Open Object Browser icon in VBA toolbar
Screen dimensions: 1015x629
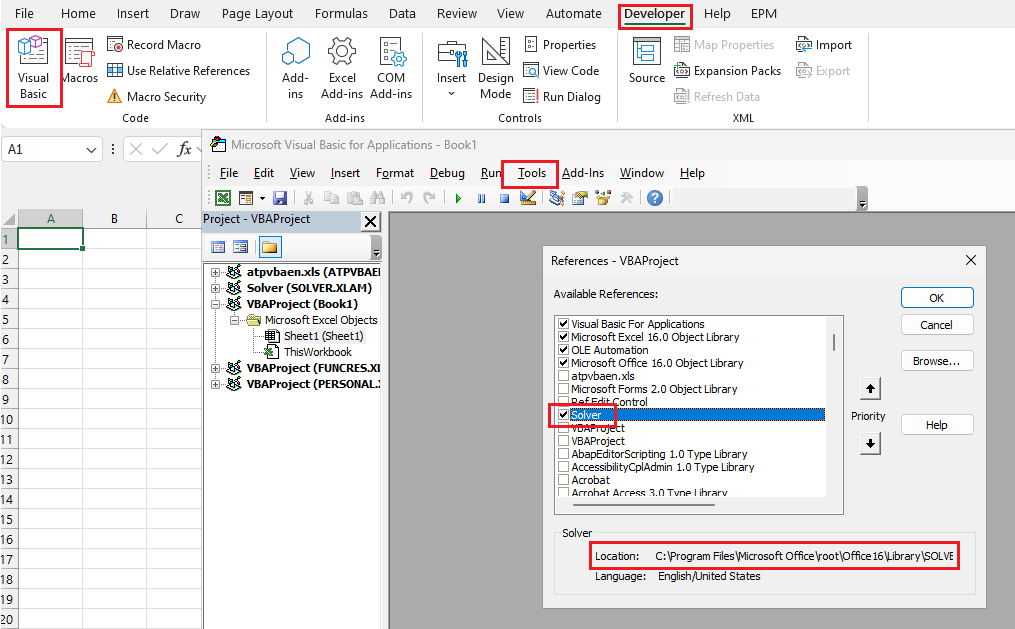(x=603, y=198)
